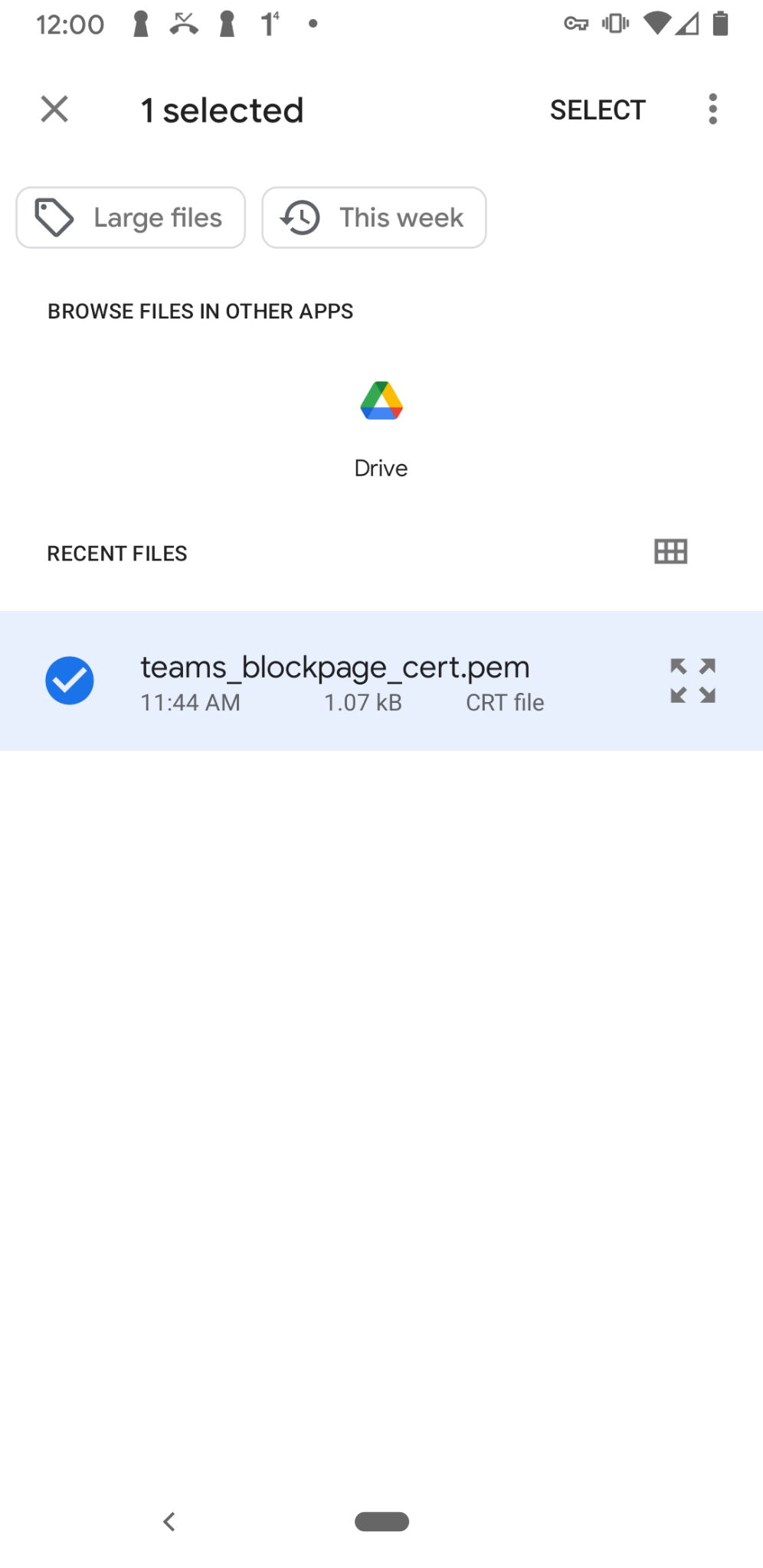Open the Drive app icon

381,401
